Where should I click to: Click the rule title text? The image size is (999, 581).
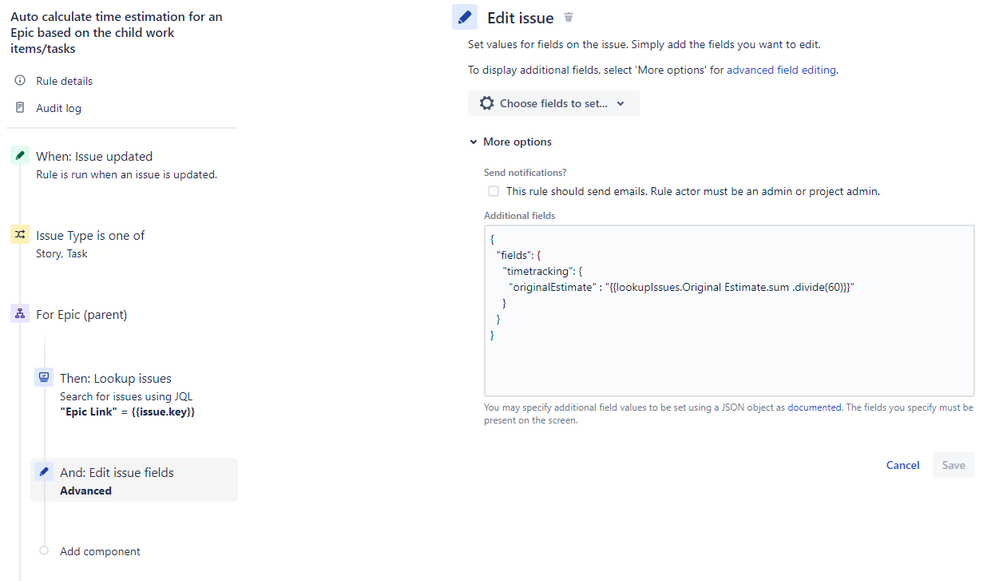click(x=117, y=32)
